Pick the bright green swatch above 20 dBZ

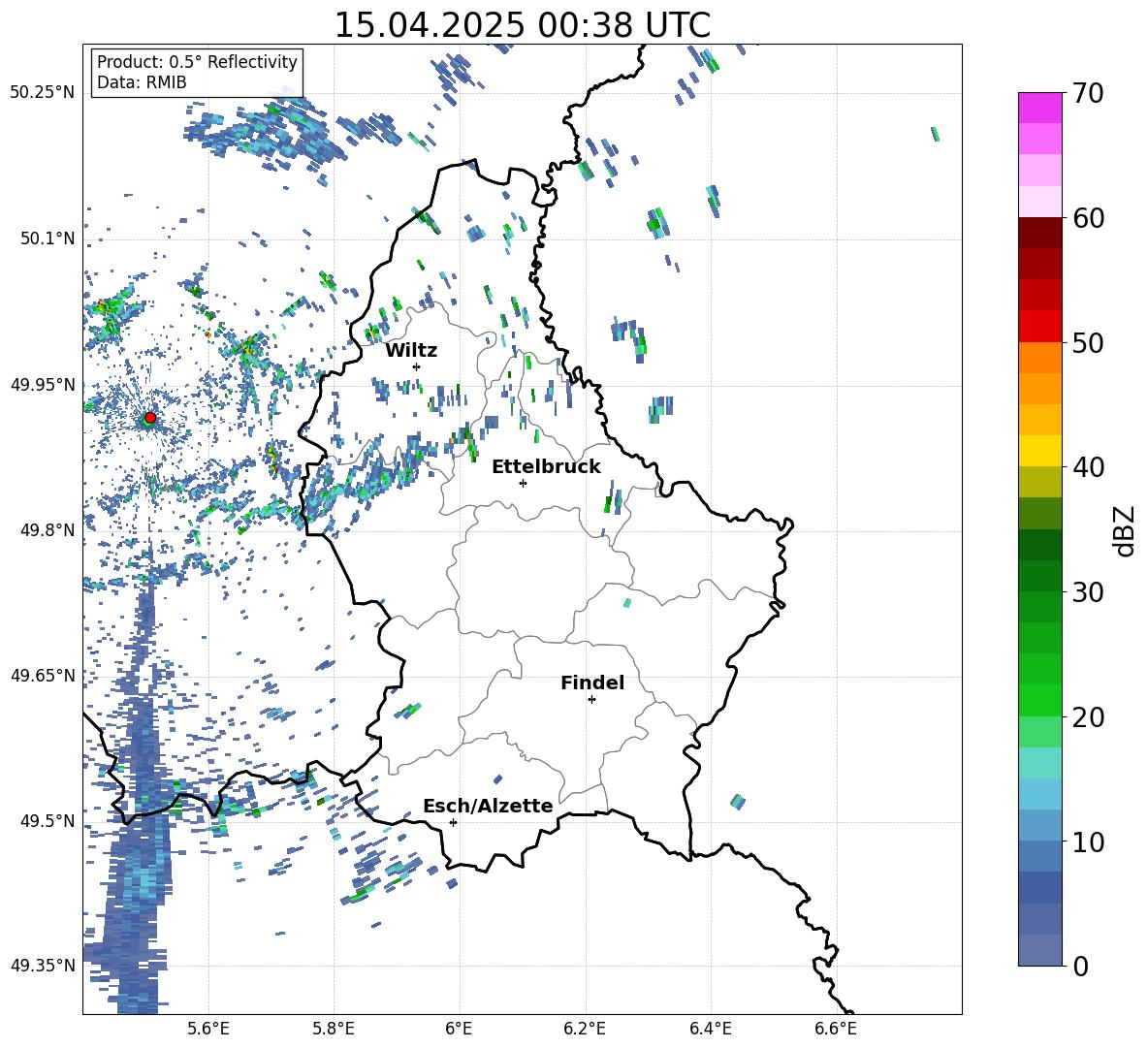1039,700
